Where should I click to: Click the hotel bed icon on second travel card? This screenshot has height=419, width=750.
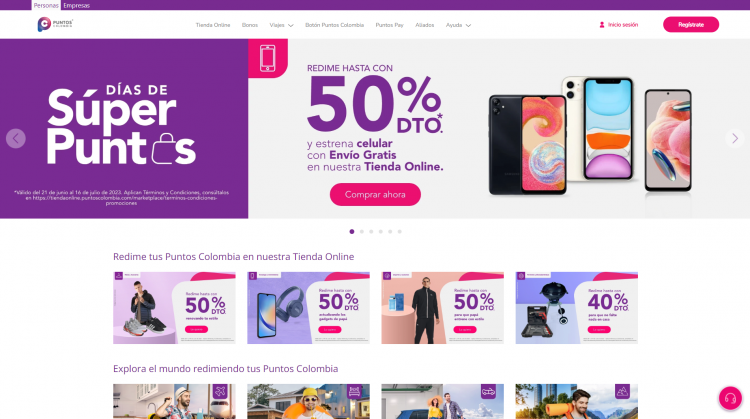click(x=354, y=392)
